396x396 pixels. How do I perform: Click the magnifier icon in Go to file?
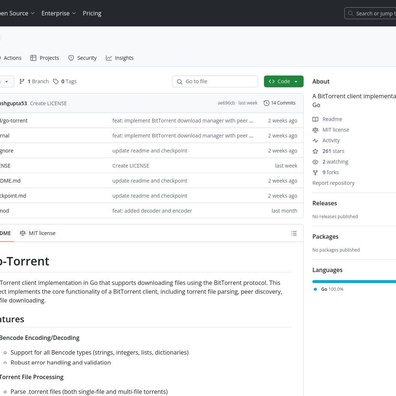click(x=179, y=81)
